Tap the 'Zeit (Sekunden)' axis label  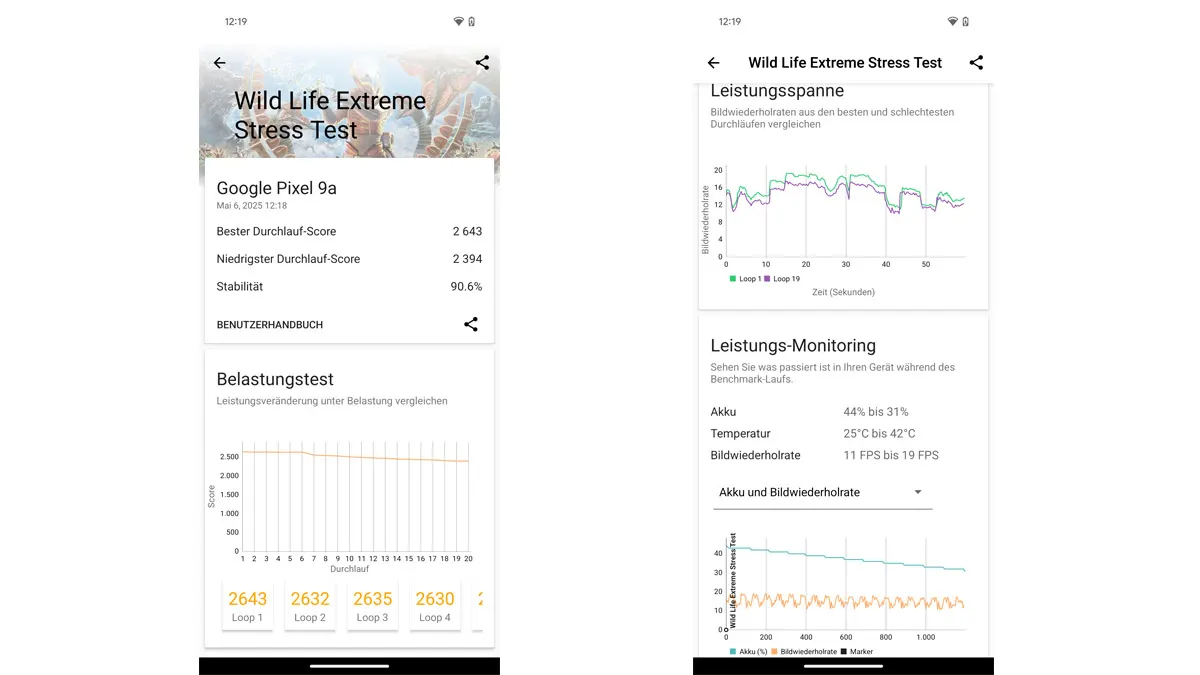pos(843,292)
